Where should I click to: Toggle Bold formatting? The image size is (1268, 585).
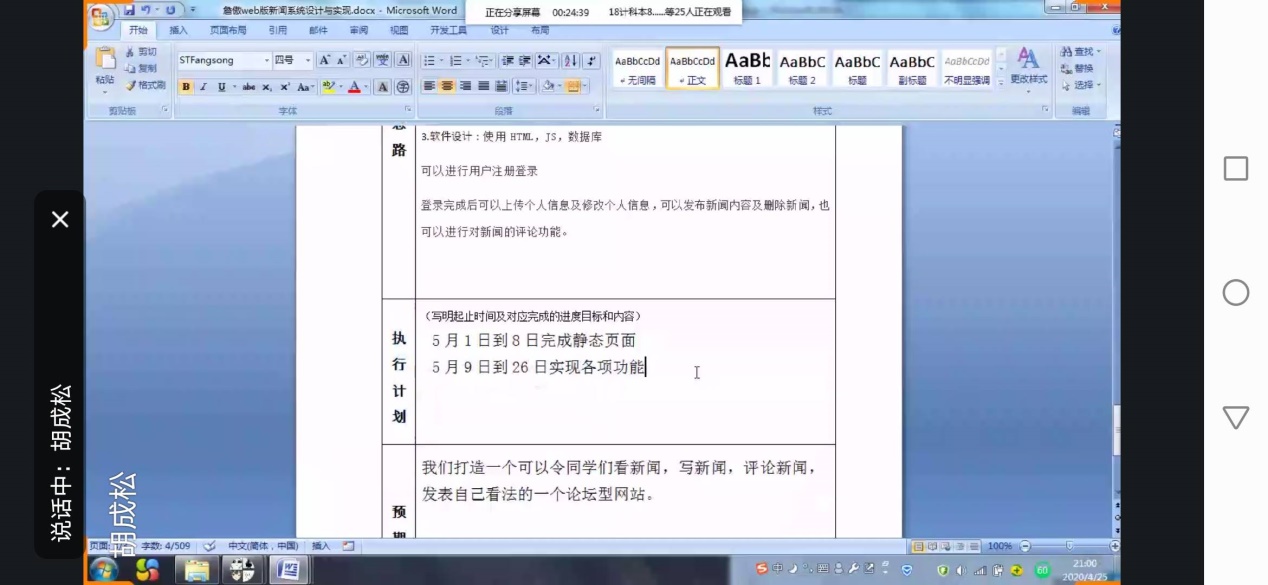(185, 87)
